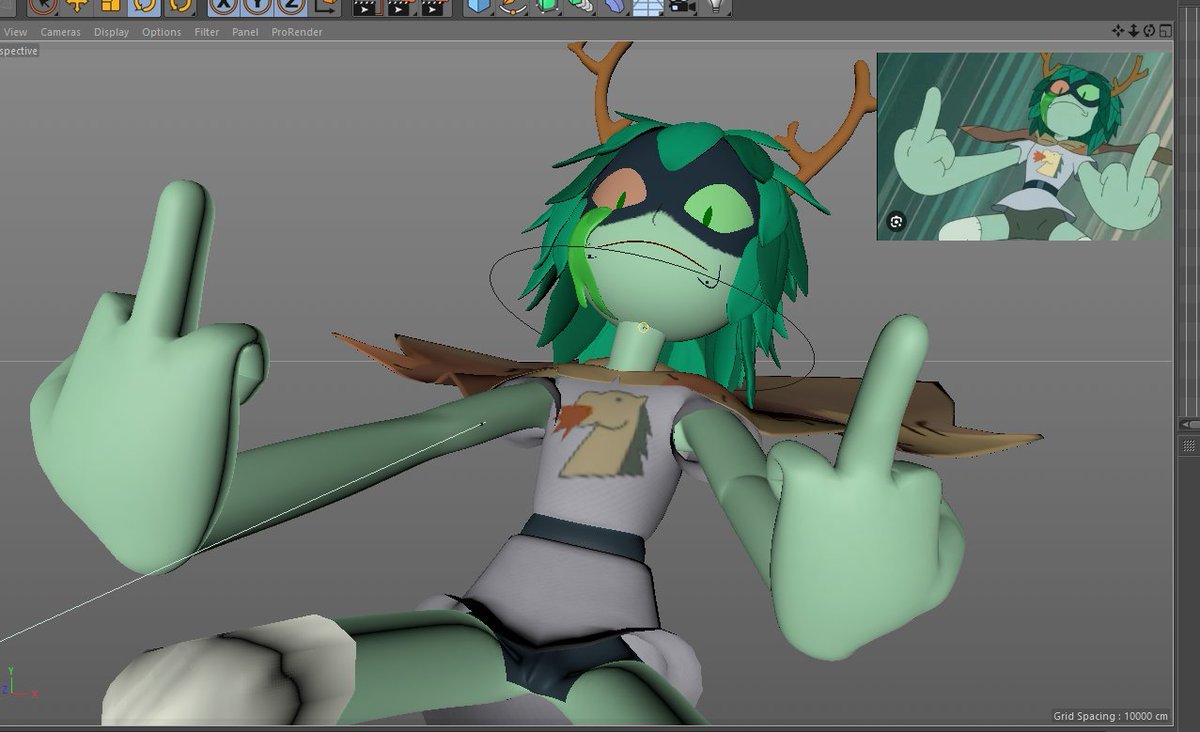This screenshot has height=732, width=1200.
Task: Add a camera object
Action: (x=682, y=6)
